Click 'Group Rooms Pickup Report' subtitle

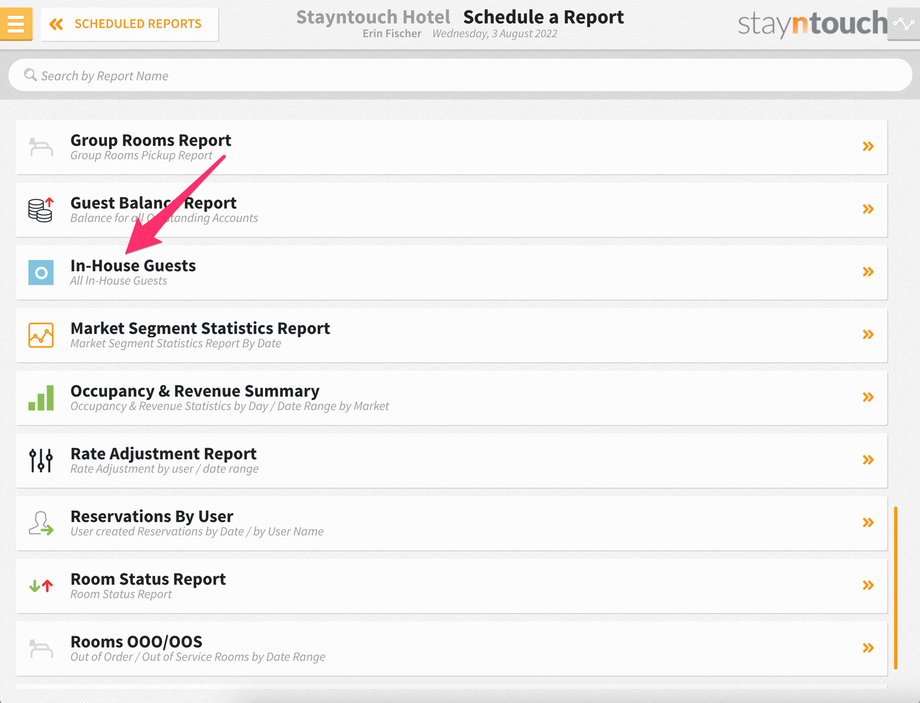141,156
